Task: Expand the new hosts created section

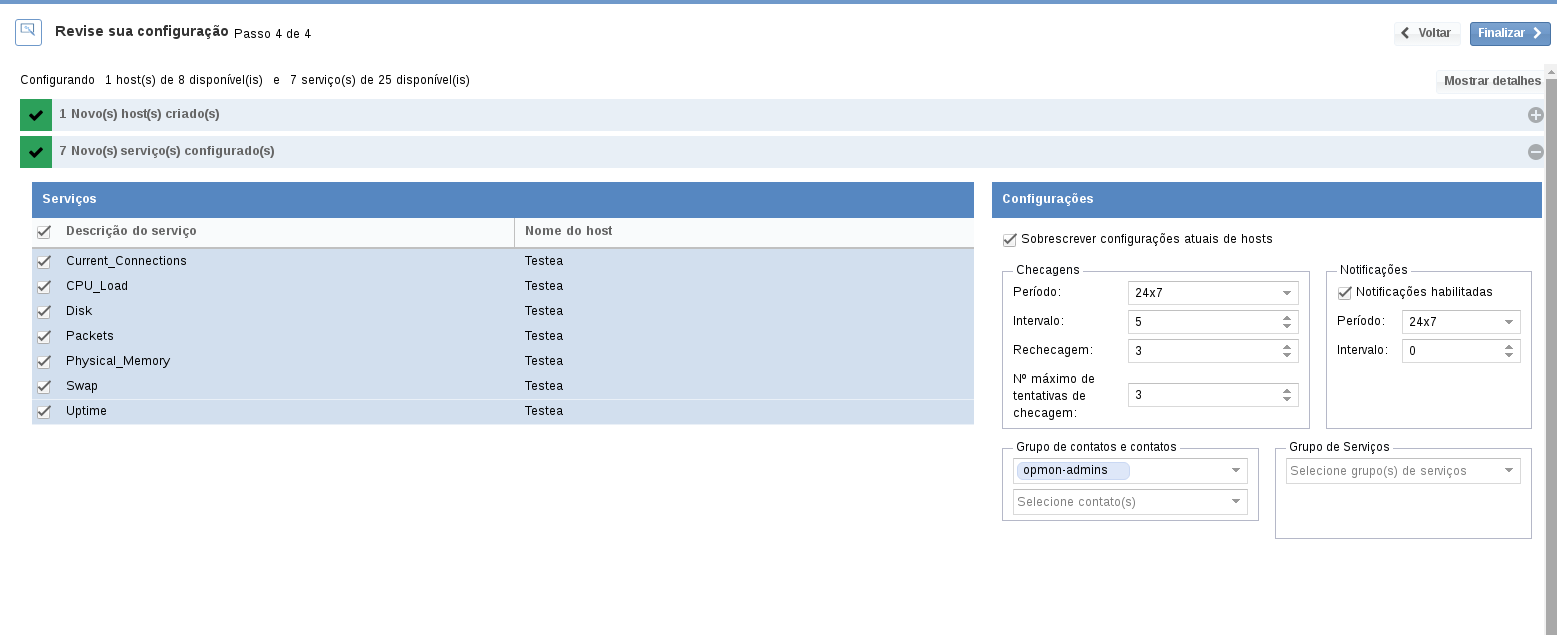Action: coord(1535,115)
